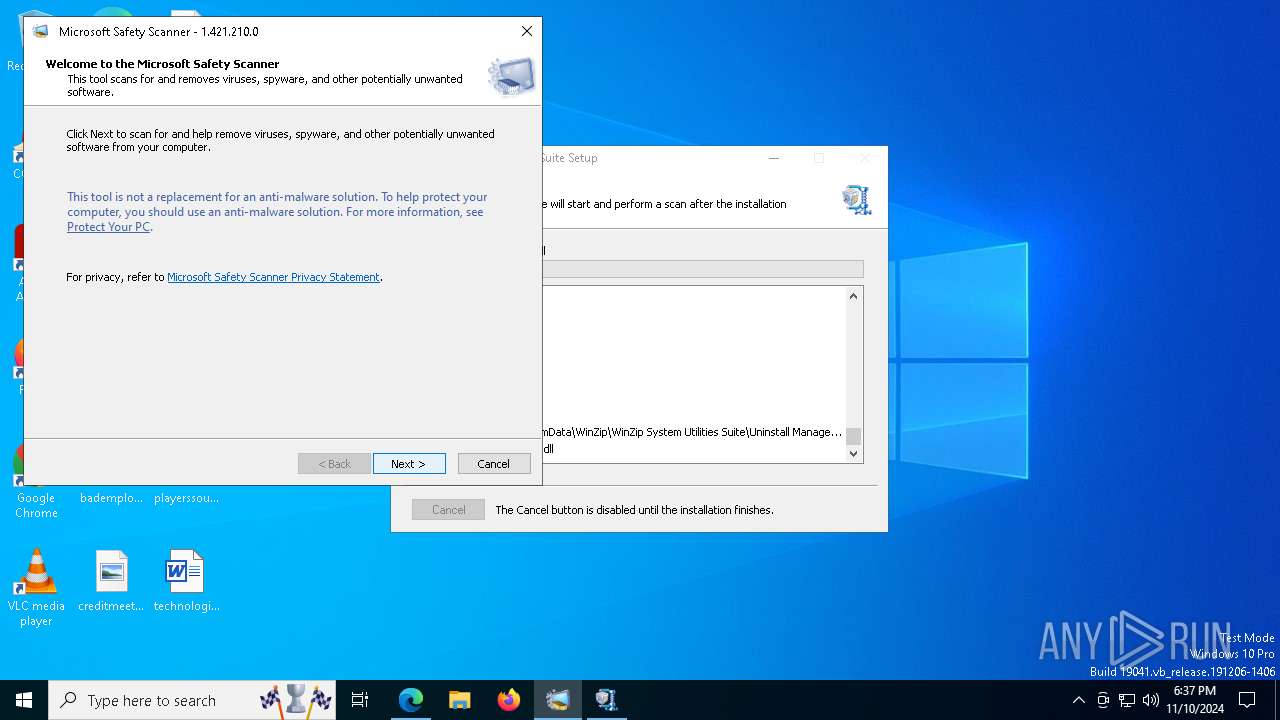Open VLC media player desktop shortcut
This screenshot has height=720, width=1280.
(x=36, y=588)
